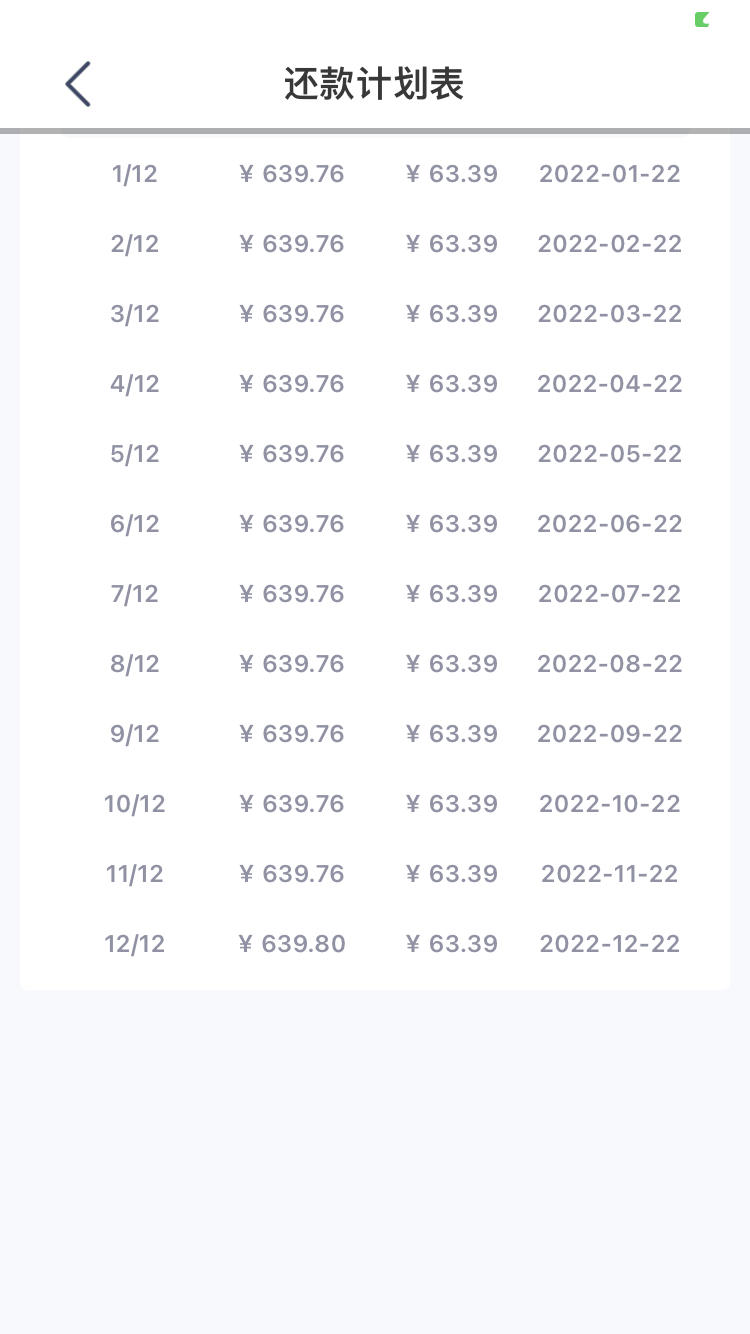
Task: Tap the green battery status icon
Action: coord(702,19)
